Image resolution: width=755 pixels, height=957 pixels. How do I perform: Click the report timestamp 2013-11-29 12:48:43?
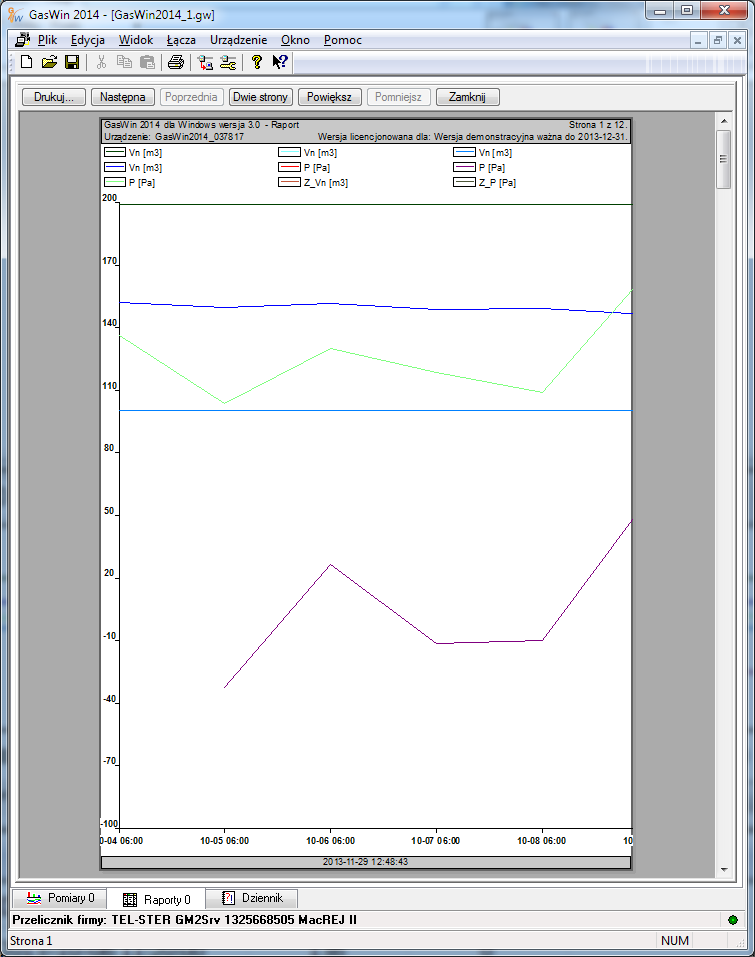tap(365, 862)
